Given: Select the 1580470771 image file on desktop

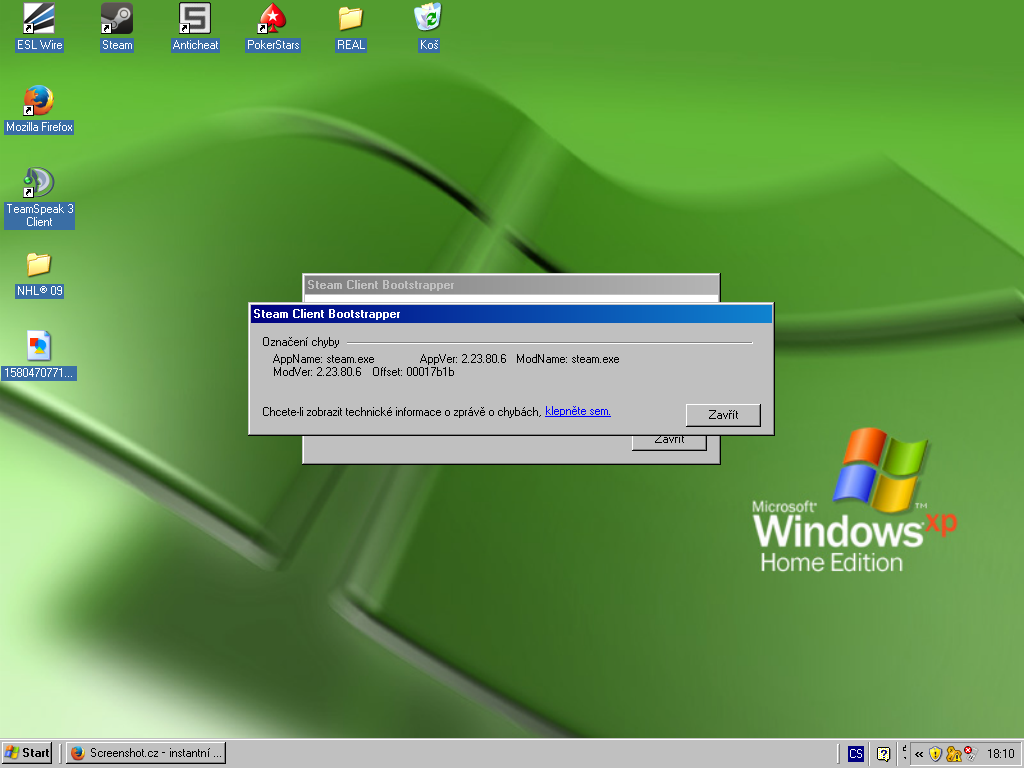Looking at the screenshot, I should [39, 347].
